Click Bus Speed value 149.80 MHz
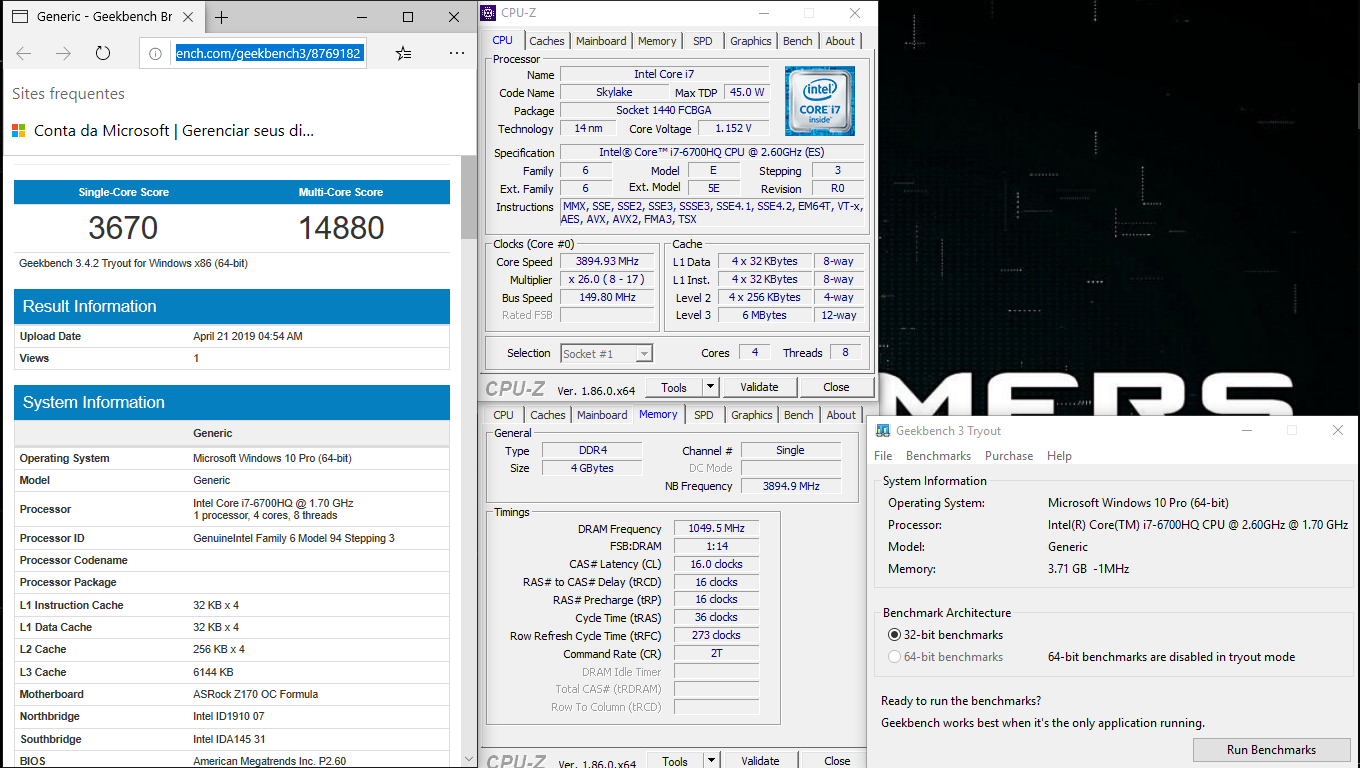Viewport: 1360px width, 768px height. coord(607,297)
